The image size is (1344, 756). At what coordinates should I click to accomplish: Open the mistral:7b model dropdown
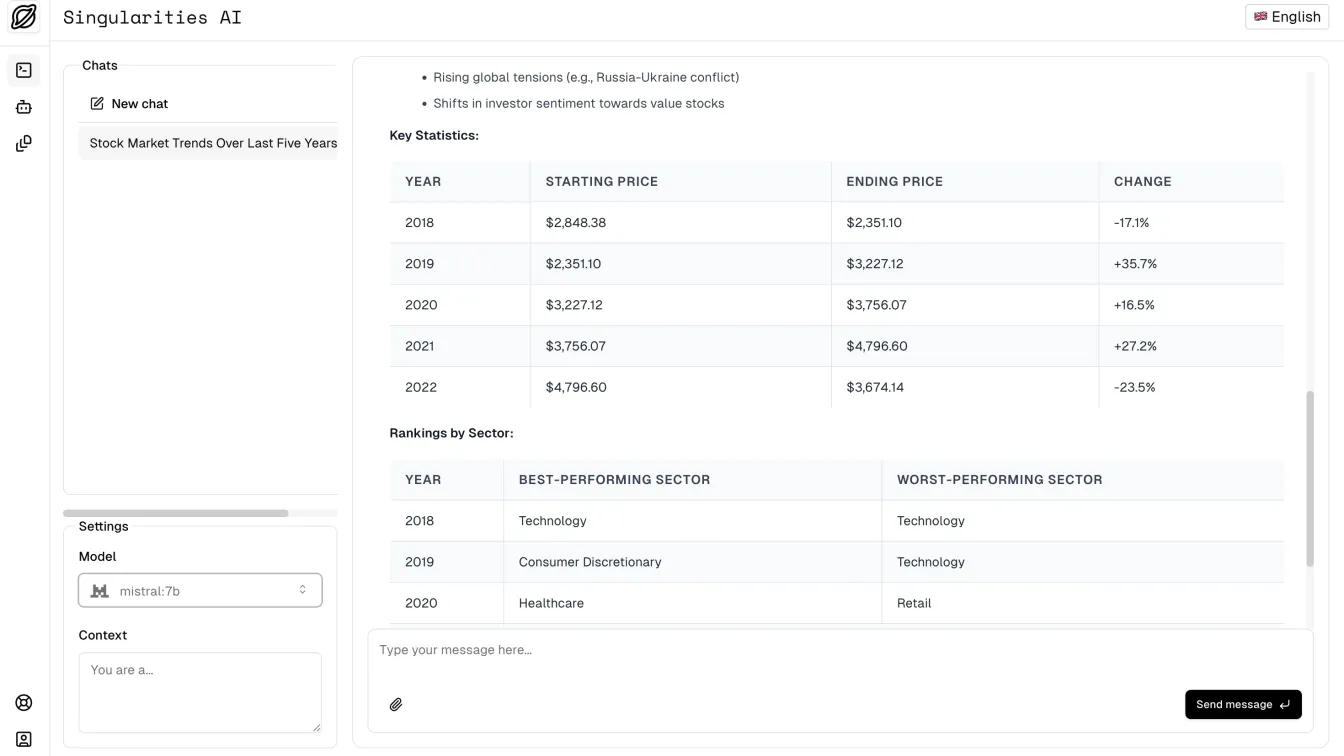coord(200,591)
